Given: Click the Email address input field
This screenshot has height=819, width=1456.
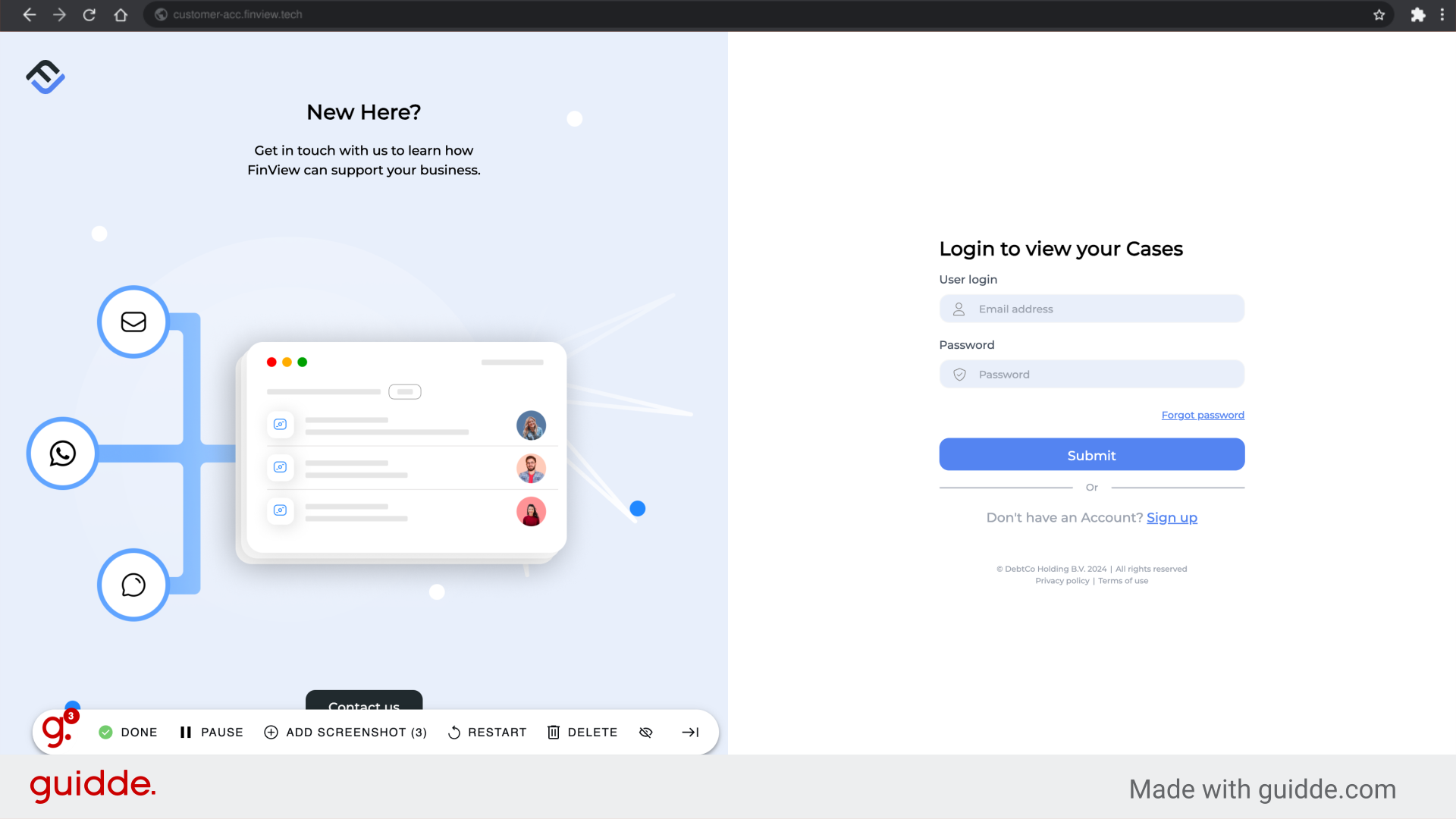Looking at the screenshot, I should click(1091, 308).
